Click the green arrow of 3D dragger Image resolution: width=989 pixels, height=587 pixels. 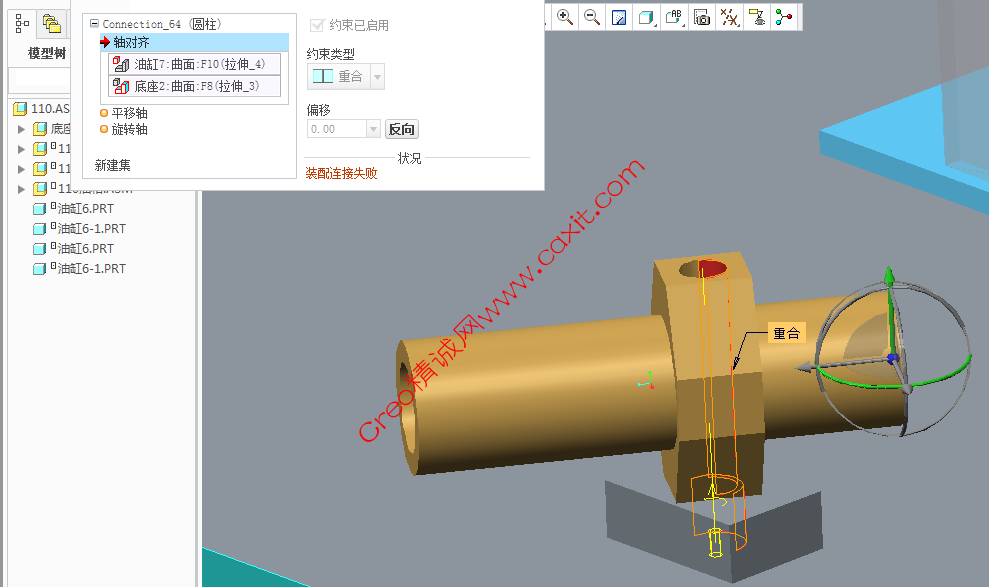pyautogui.click(x=889, y=277)
